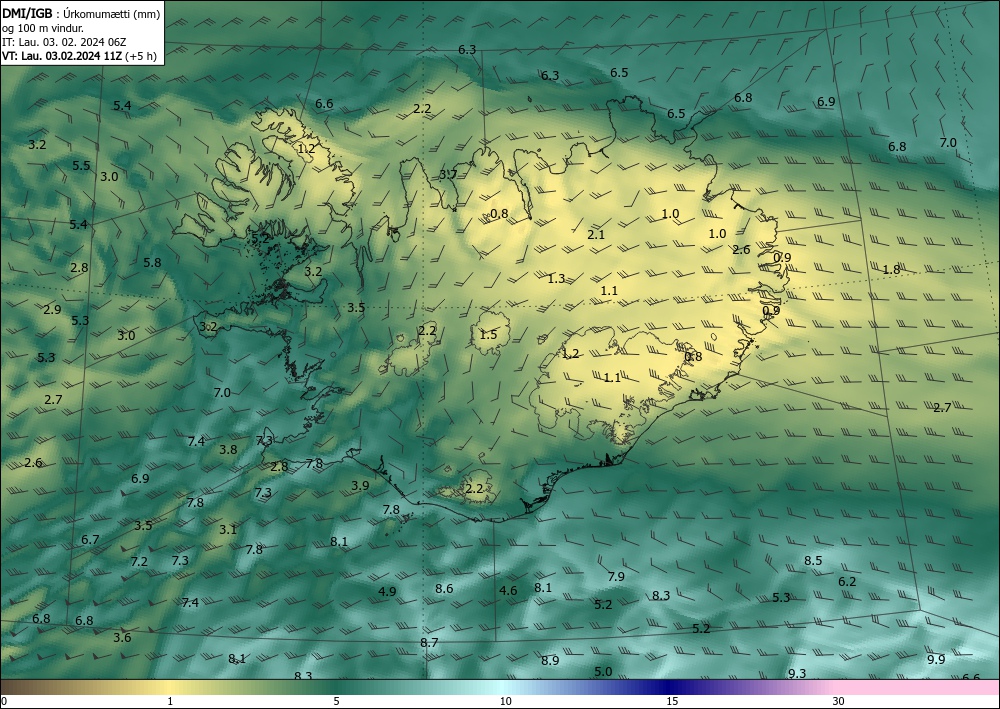Click the 'DMI/IGB : Úrkomumætti (mm)' title line

click(x=82, y=13)
